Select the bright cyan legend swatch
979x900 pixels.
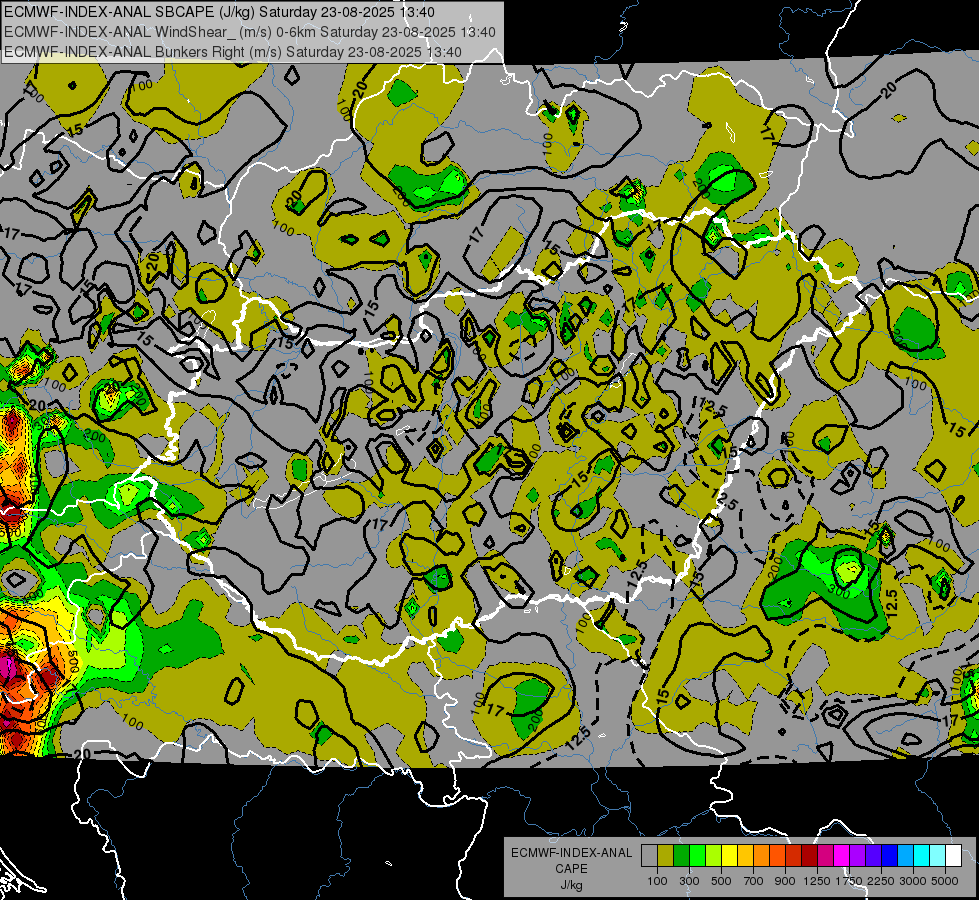922,855
